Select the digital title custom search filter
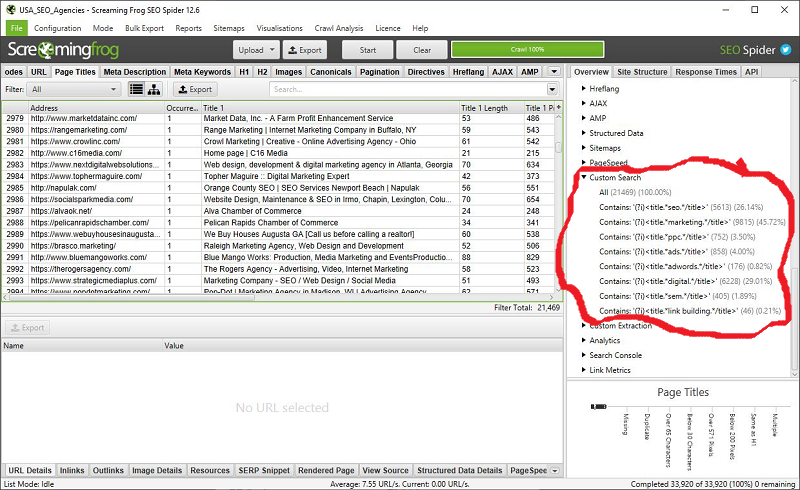Screen dimensions: 800x490 pyautogui.click(x=686, y=281)
